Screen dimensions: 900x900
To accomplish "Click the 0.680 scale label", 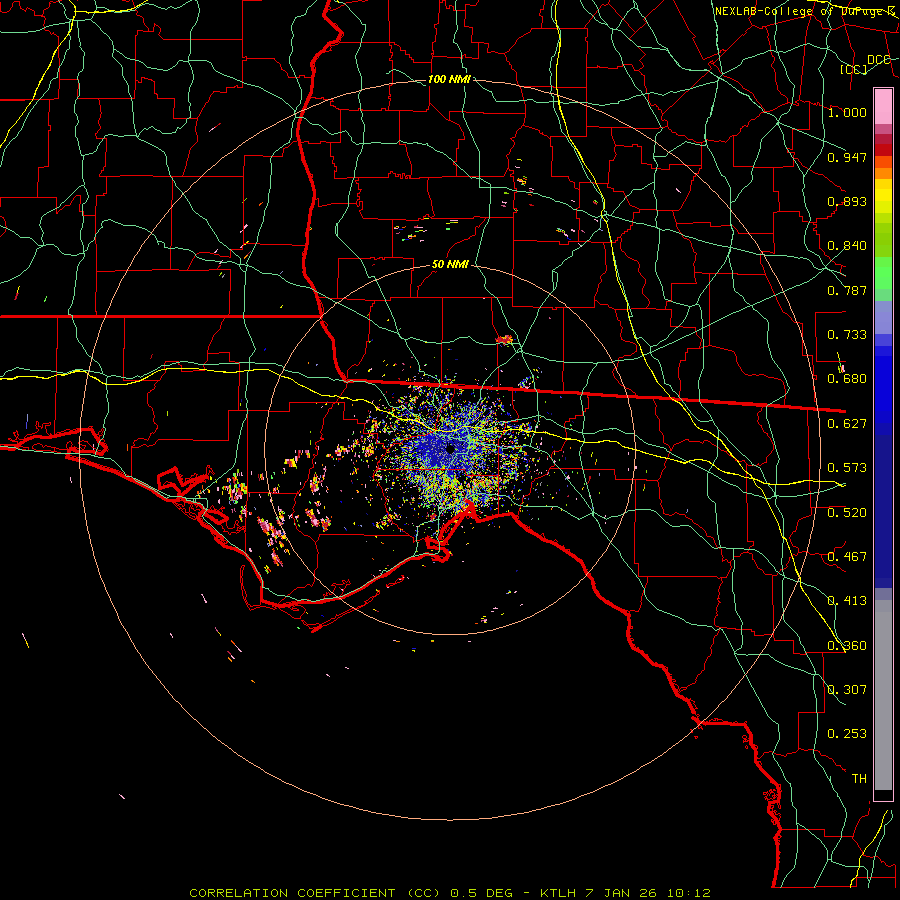I will pyautogui.click(x=847, y=379).
